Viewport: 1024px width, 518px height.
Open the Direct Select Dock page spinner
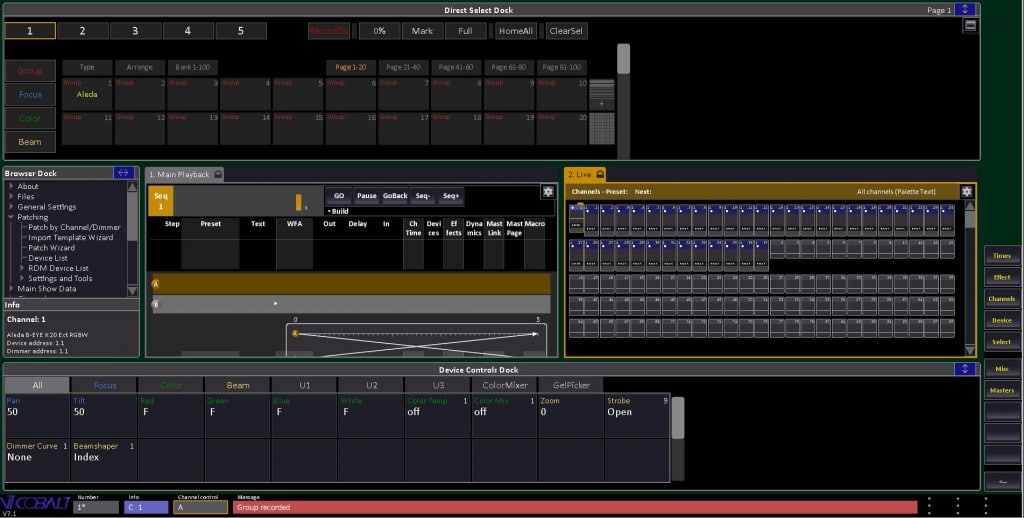click(964, 9)
